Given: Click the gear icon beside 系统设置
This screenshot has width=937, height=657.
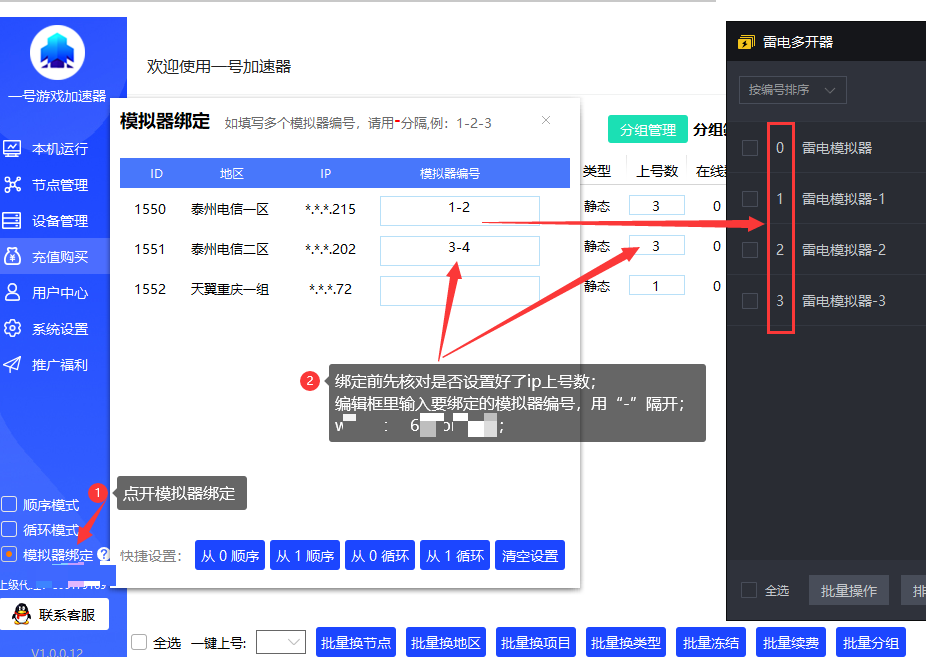Looking at the screenshot, I should tap(12, 328).
